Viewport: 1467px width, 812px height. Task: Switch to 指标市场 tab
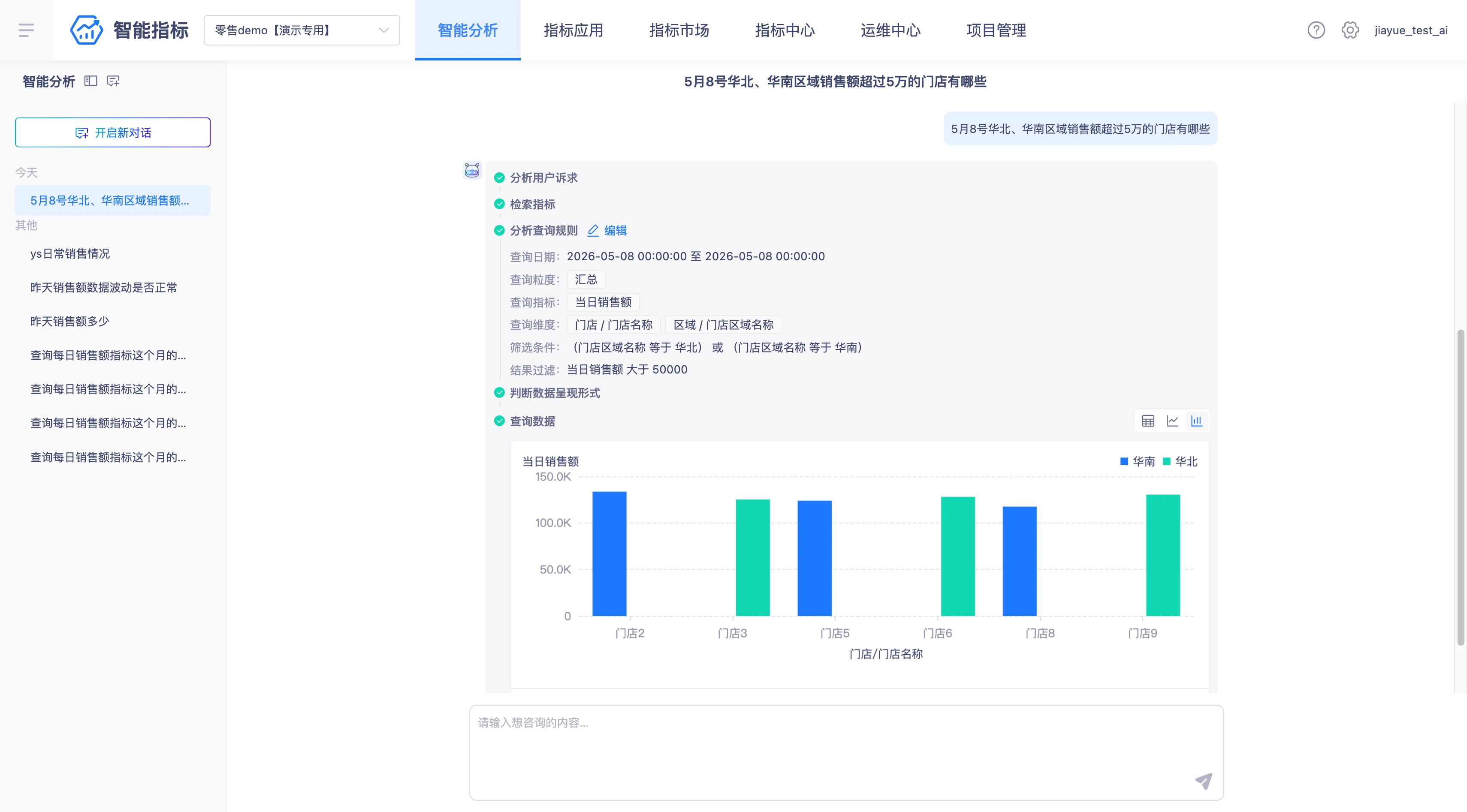[x=679, y=30]
